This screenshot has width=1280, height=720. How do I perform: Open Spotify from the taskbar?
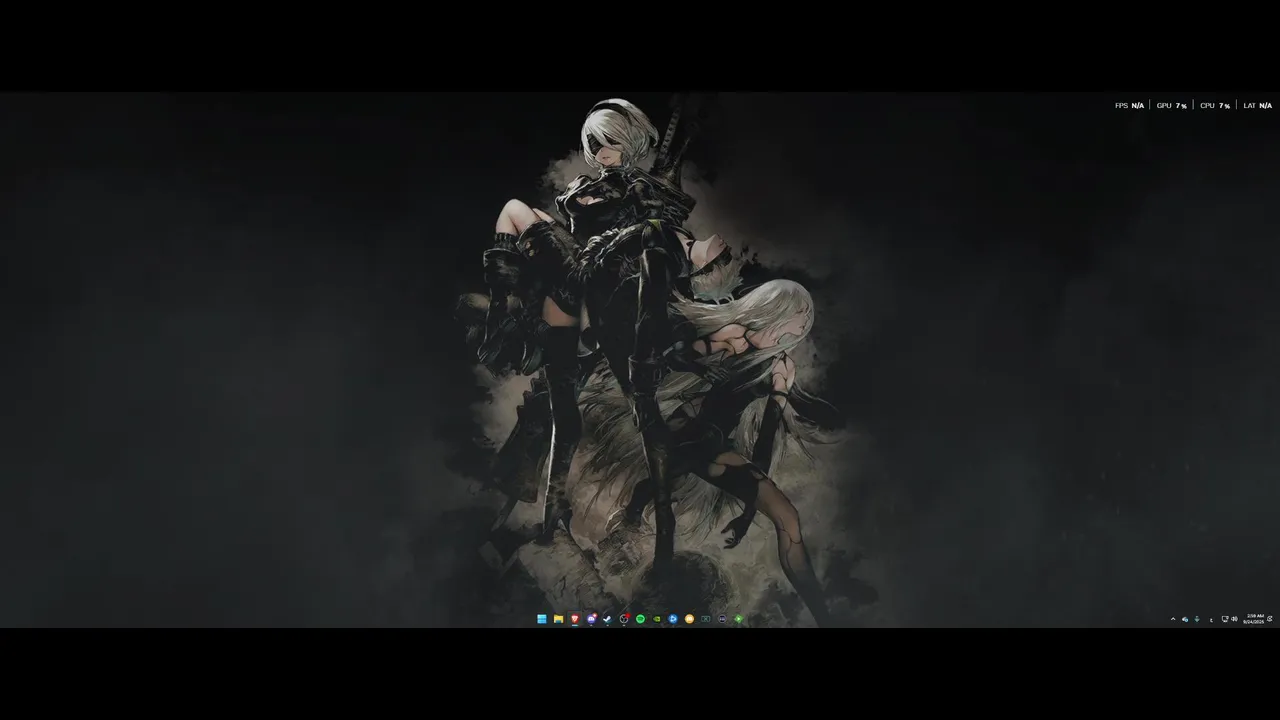click(640, 619)
